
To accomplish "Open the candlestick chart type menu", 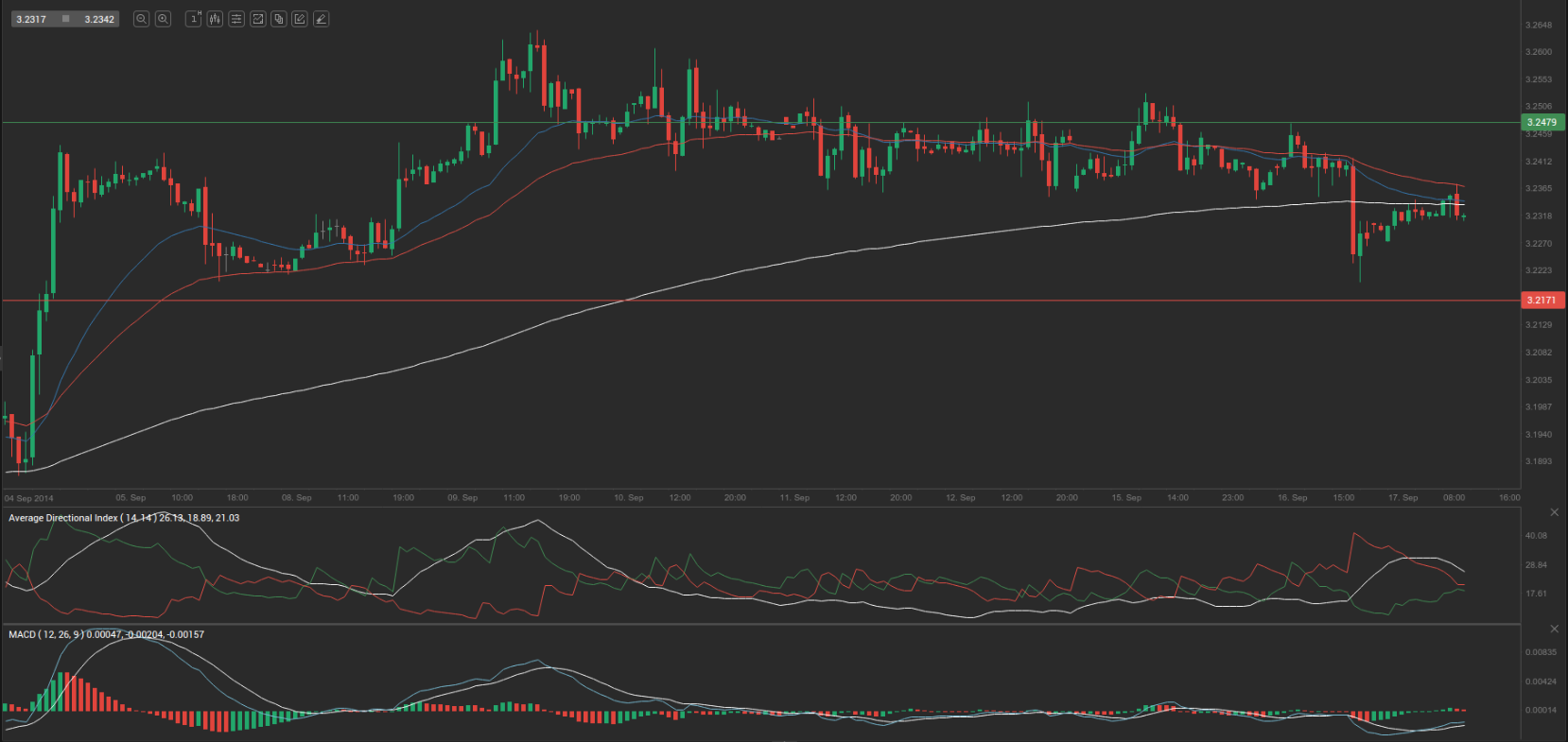I will (215, 19).
